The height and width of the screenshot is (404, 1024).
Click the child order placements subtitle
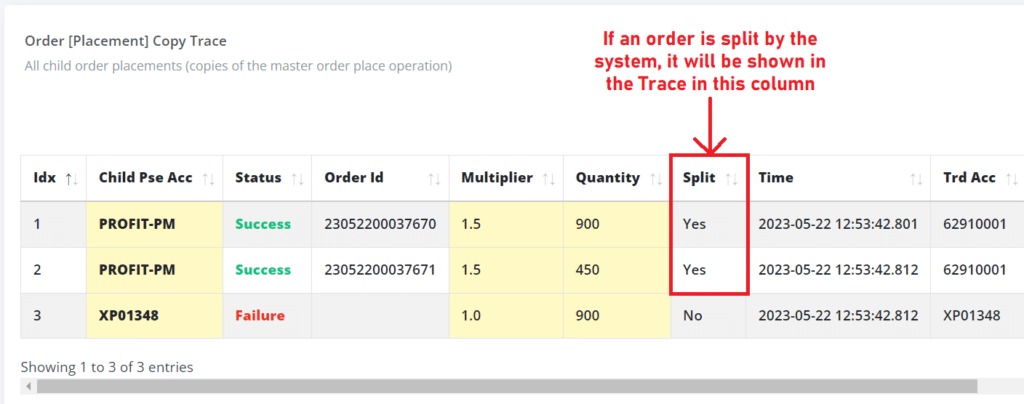tap(238, 66)
